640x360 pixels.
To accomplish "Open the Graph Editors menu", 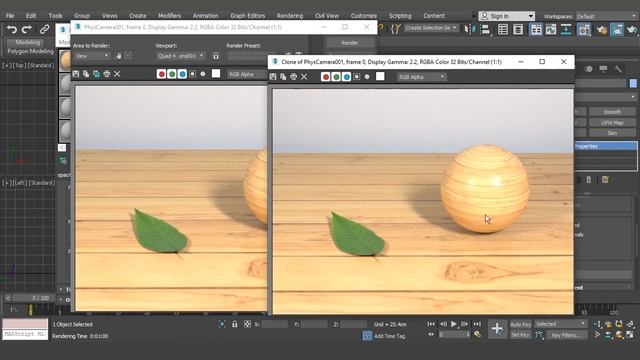I will (x=247, y=16).
